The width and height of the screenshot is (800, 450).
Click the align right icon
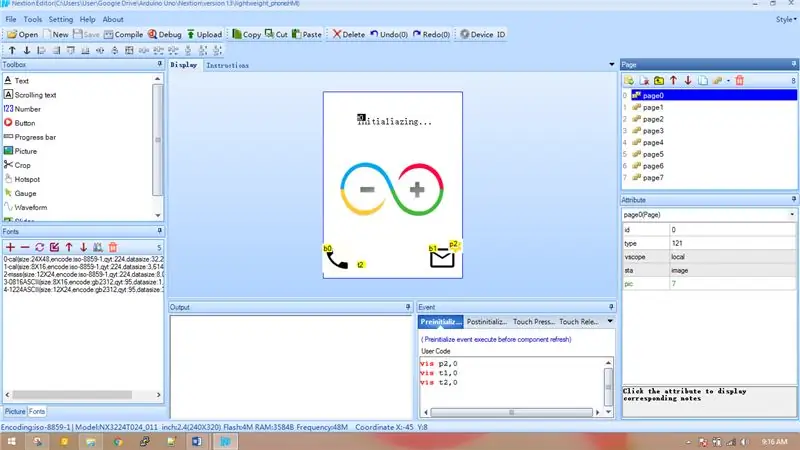(56, 50)
